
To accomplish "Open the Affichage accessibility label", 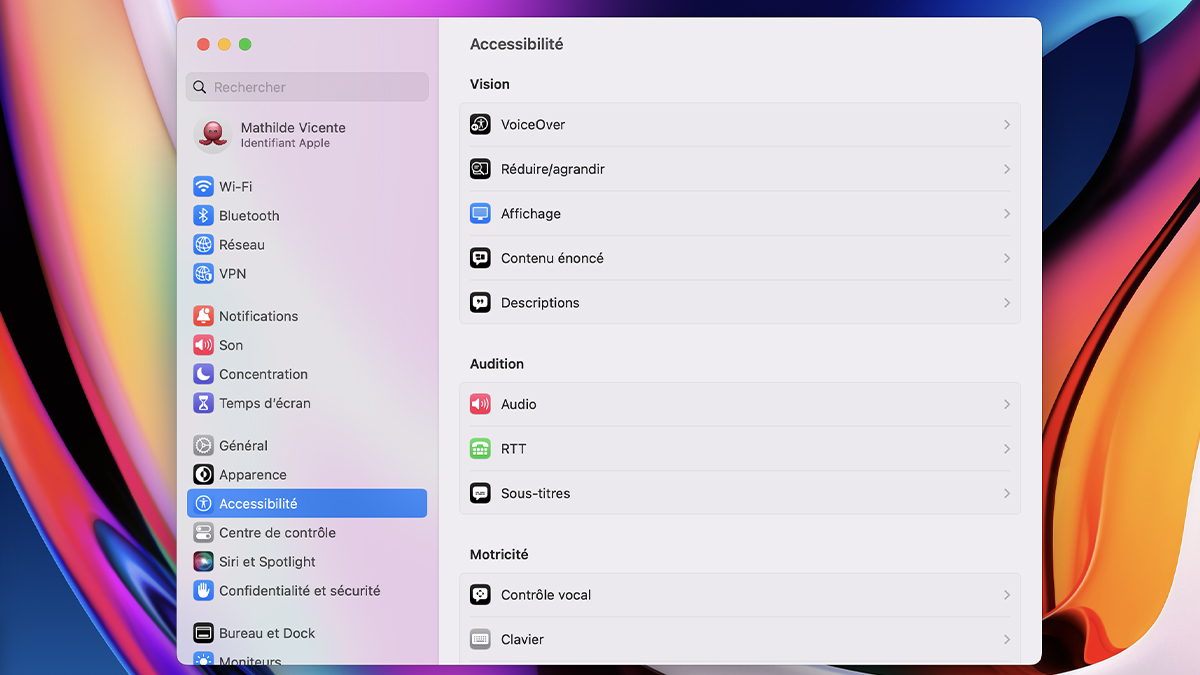I will tap(531, 214).
